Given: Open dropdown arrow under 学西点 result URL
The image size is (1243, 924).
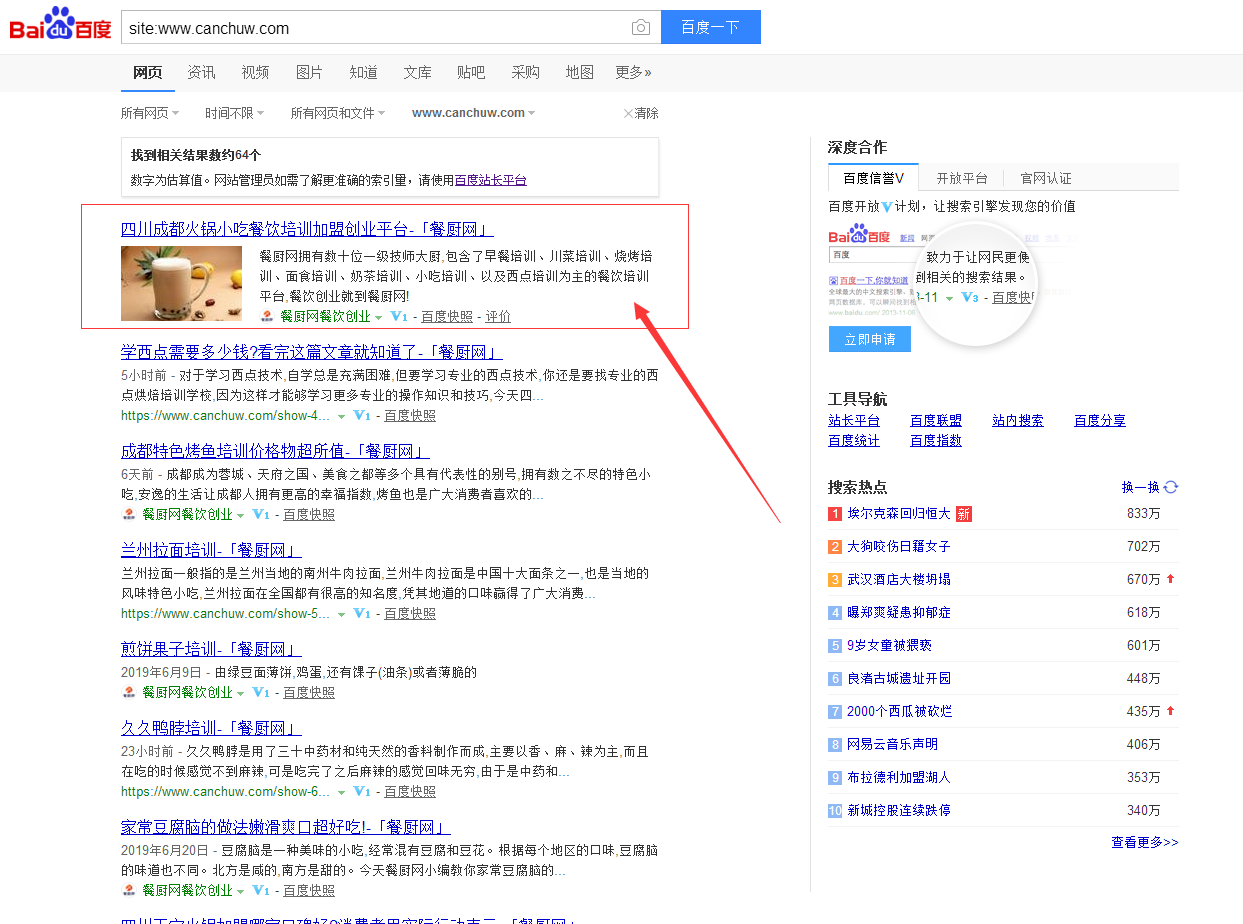Looking at the screenshot, I should (x=341, y=416).
